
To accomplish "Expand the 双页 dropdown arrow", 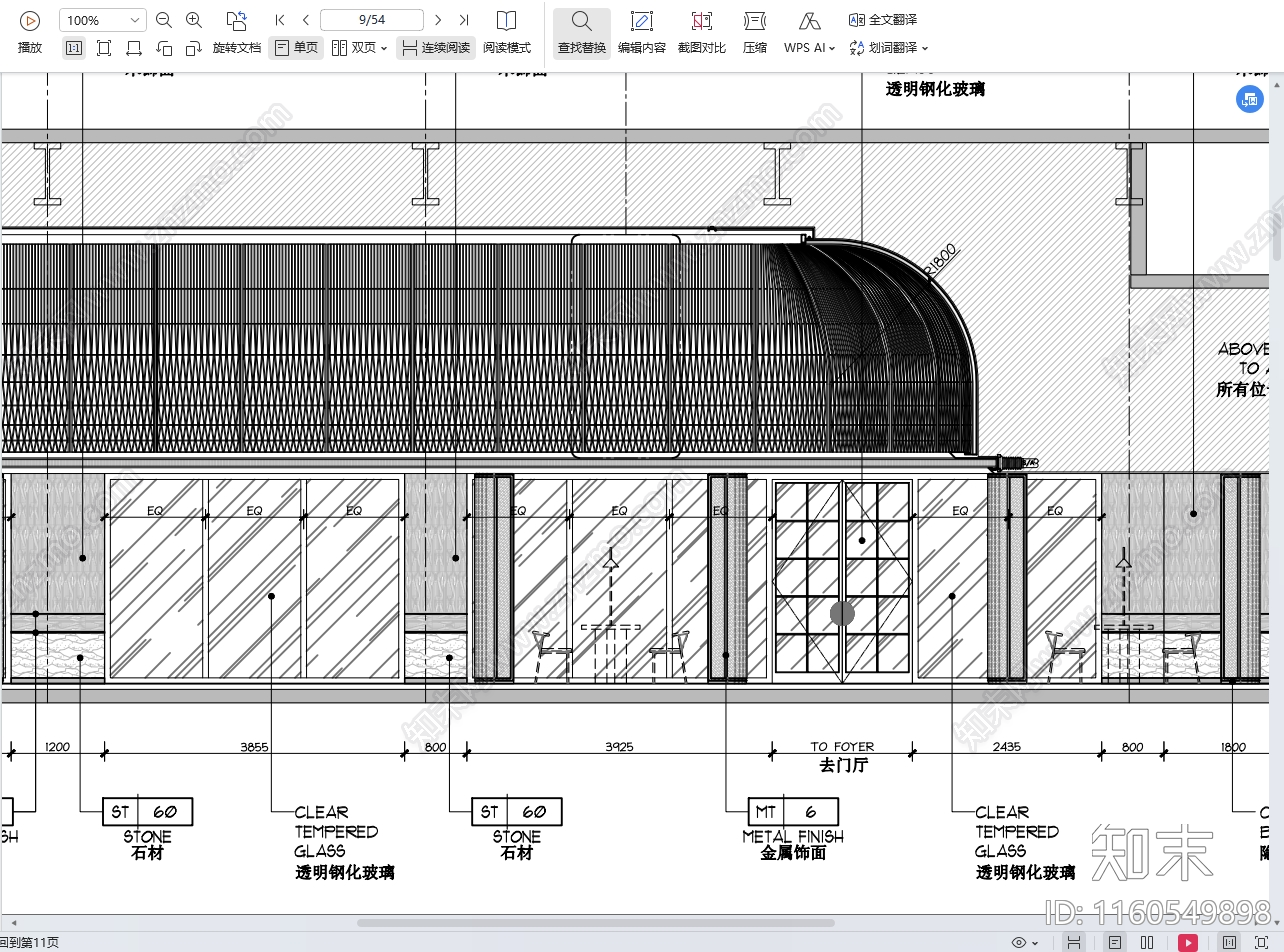I will click(x=384, y=48).
